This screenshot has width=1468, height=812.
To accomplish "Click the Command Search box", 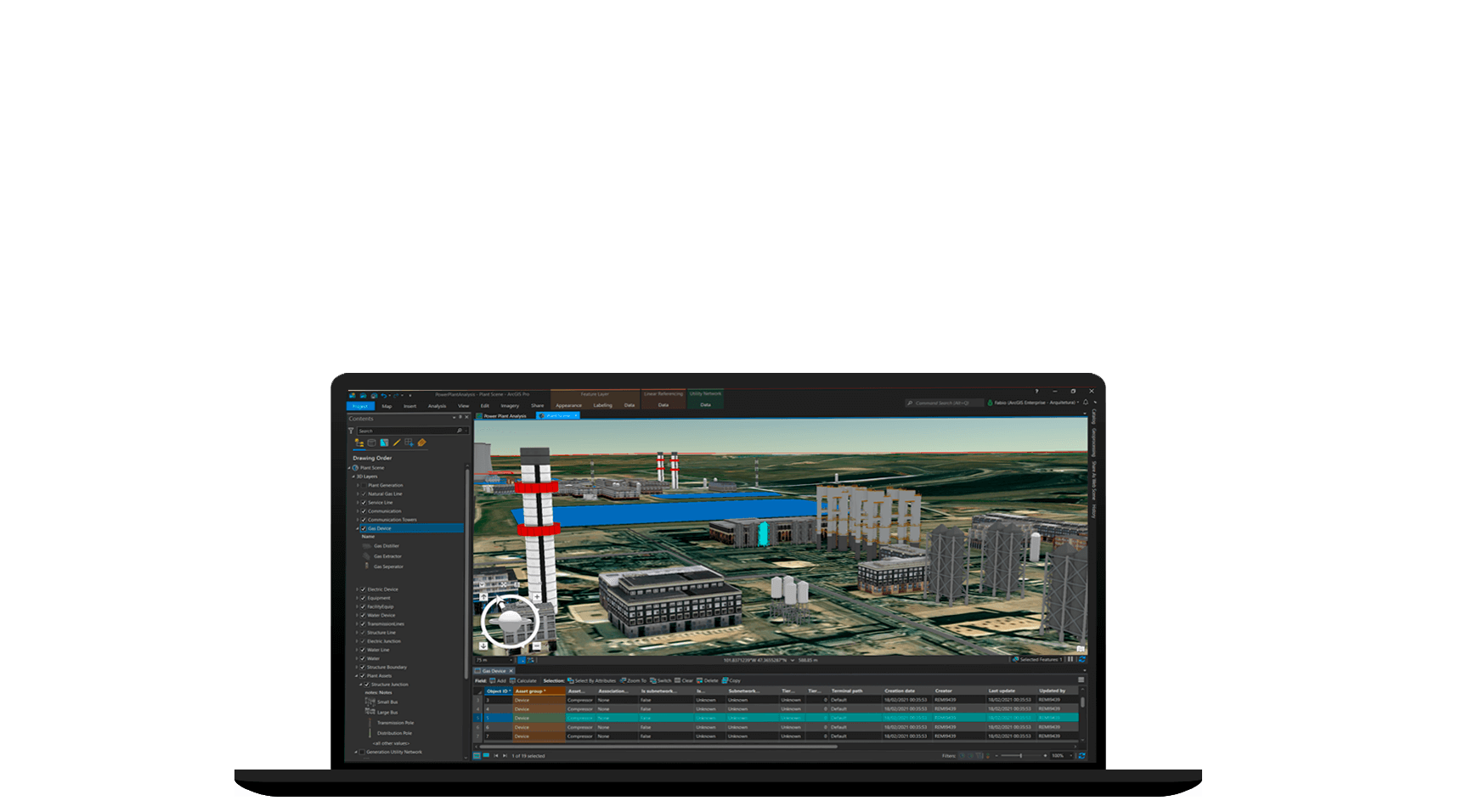I will 944,403.
